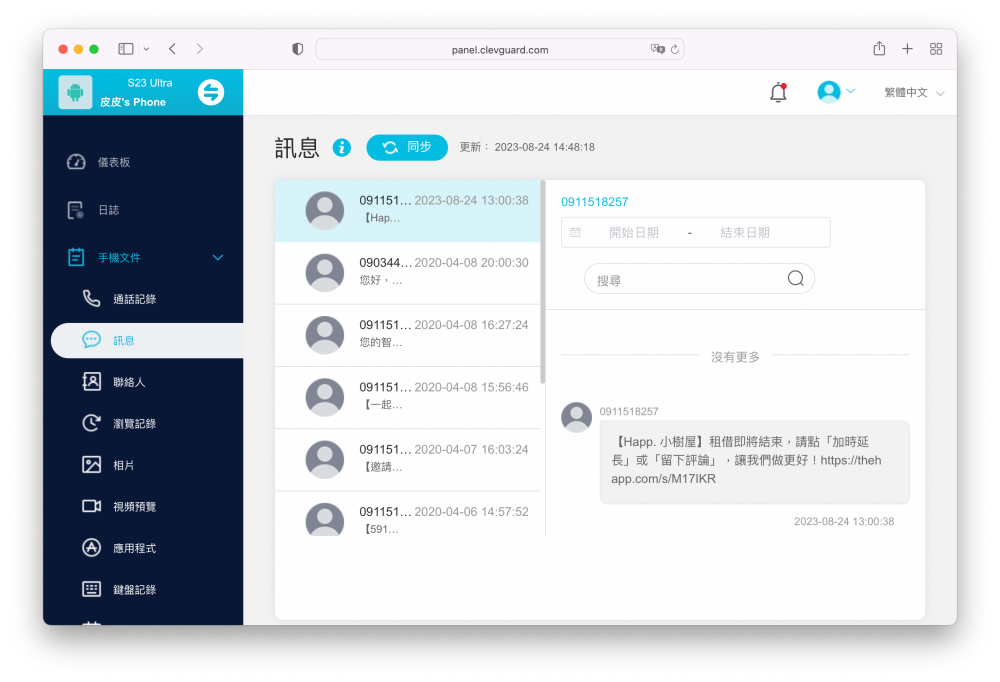Open Safari sidebar dropdown chevron

point(147,49)
